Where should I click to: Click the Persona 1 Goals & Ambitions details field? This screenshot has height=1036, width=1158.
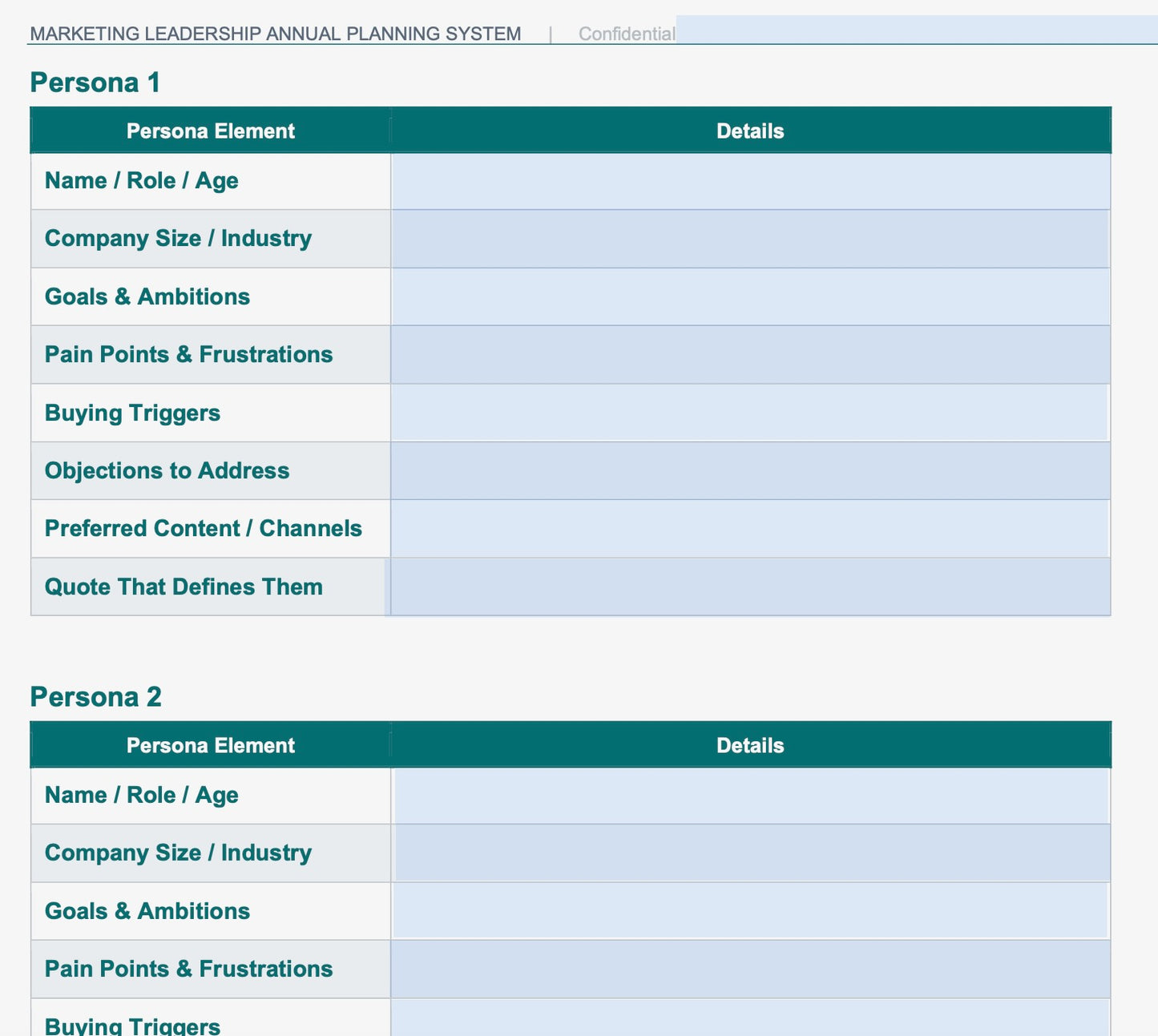[x=751, y=296]
